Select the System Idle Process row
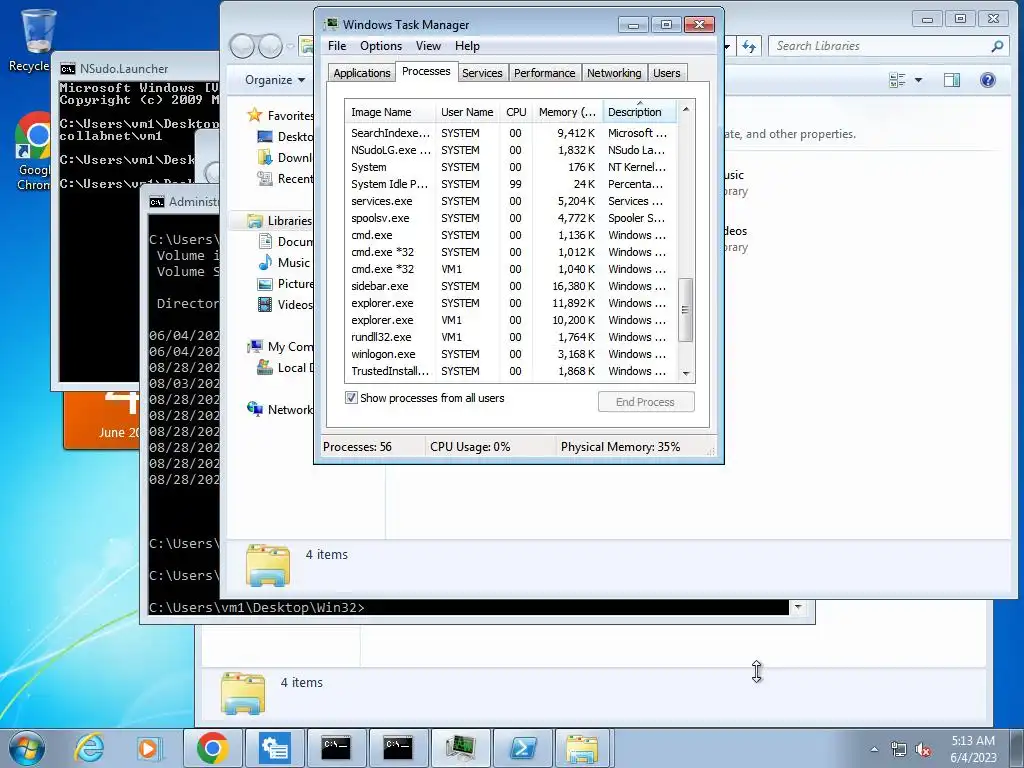Viewport: 1024px width, 768px height. (511, 184)
